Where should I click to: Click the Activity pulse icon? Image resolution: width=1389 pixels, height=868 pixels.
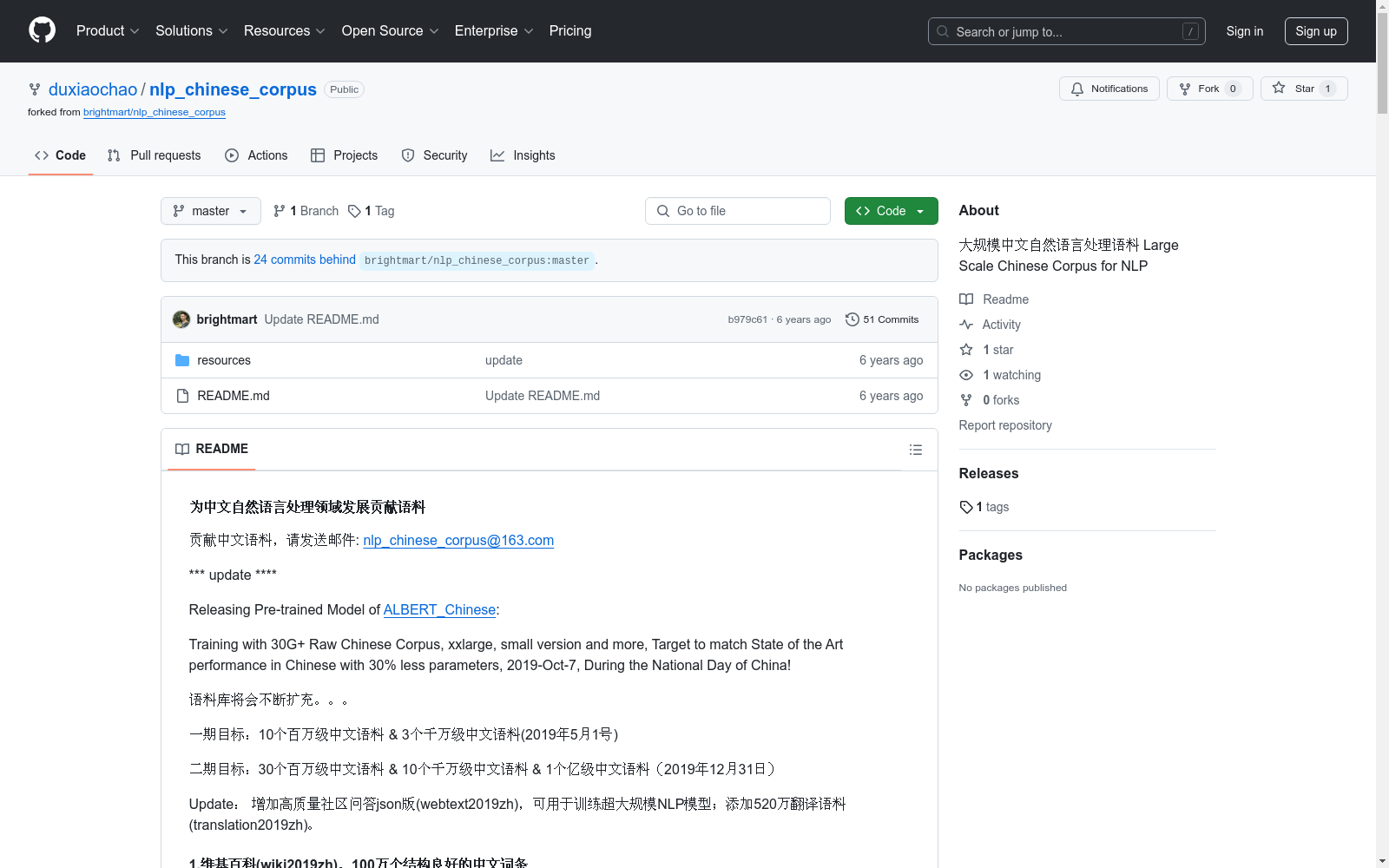[x=966, y=325]
